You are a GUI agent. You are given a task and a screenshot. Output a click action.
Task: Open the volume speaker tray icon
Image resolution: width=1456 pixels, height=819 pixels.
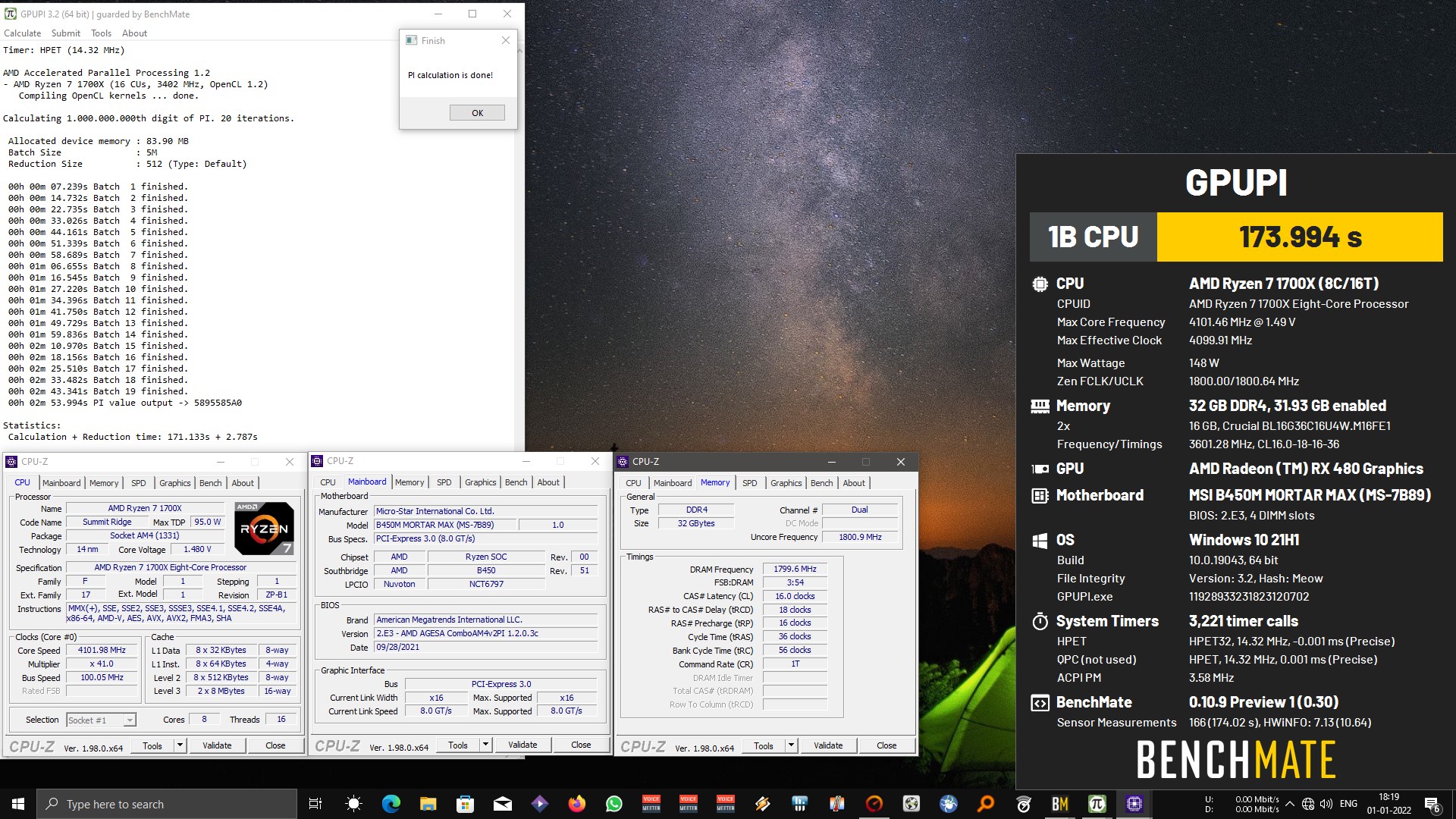tap(1326, 804)
